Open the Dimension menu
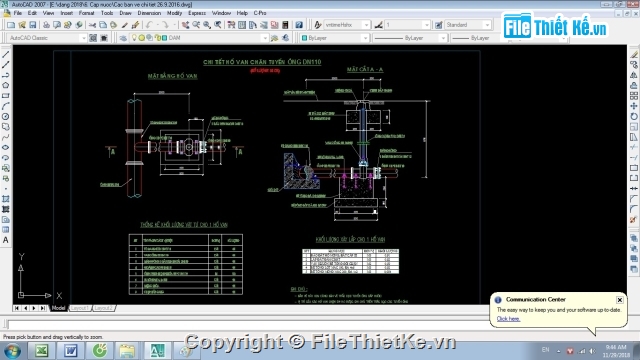The height and width of the screenshot is (360, 640). (x=149, y=13)
